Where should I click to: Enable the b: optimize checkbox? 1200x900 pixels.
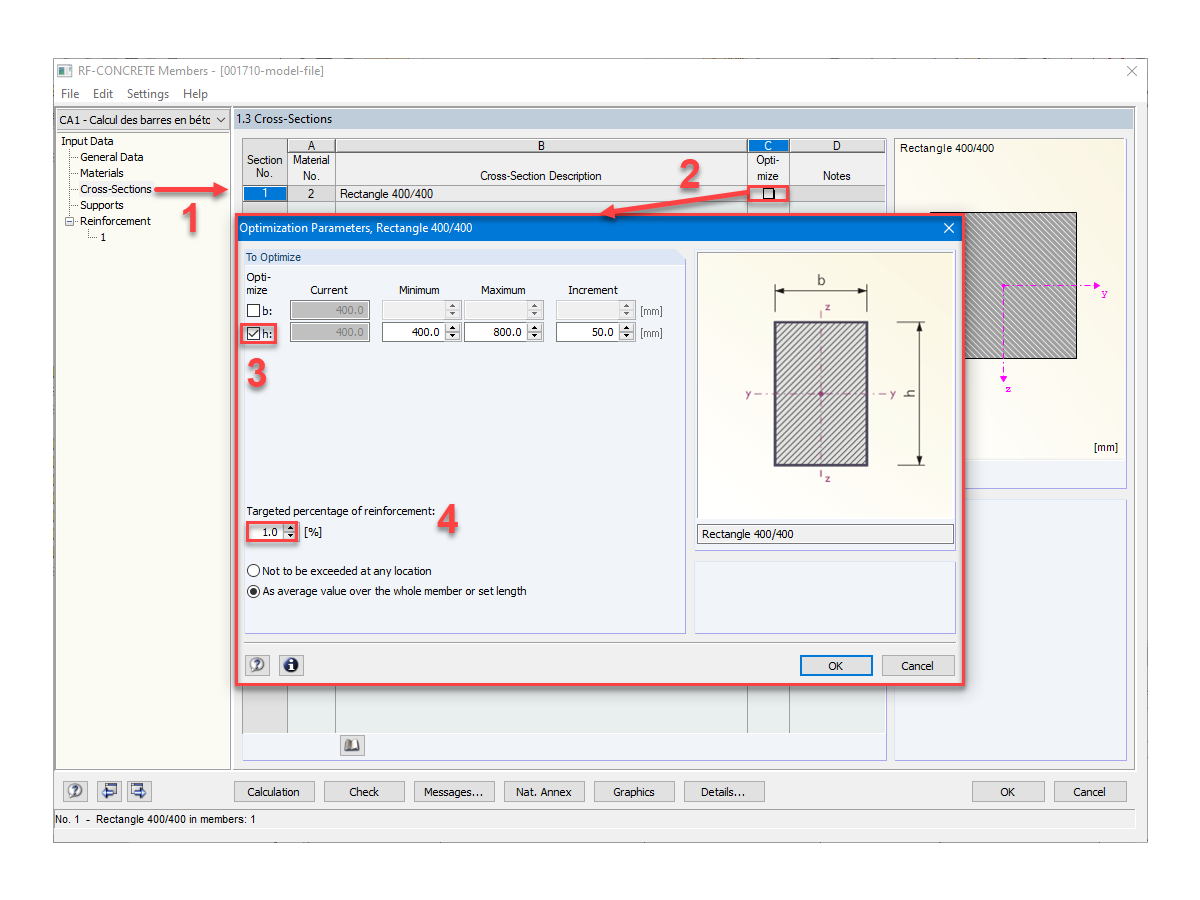[254, 311]
